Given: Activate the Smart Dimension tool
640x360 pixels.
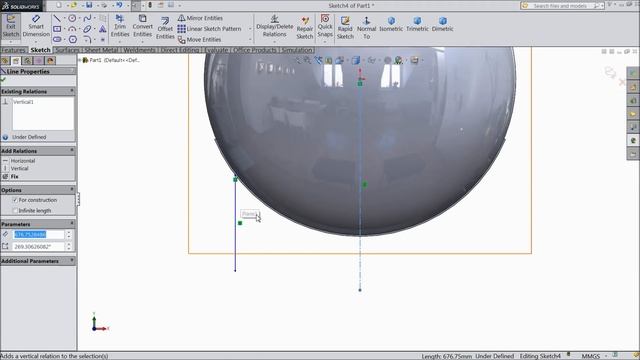Looking at the screenshot, I should (36, 26).
